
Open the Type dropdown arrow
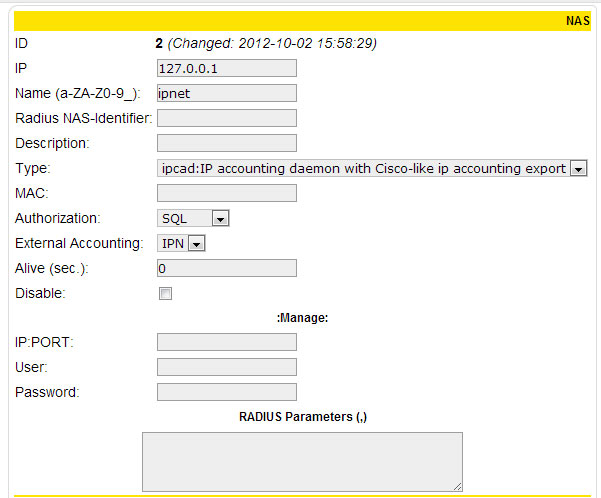point(578,168)
